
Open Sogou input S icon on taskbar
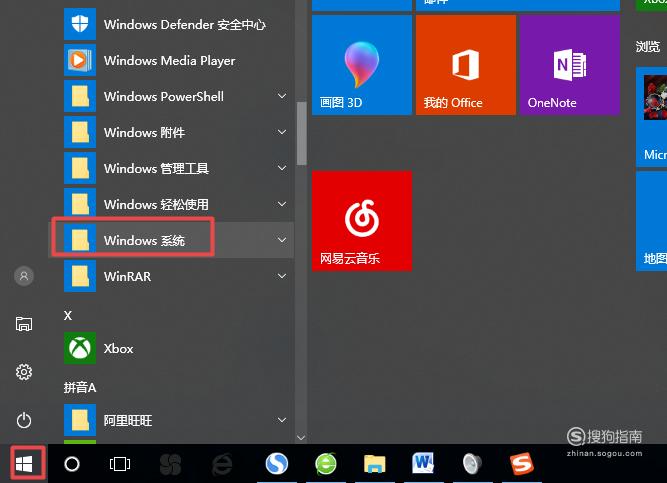pos(522,463)
